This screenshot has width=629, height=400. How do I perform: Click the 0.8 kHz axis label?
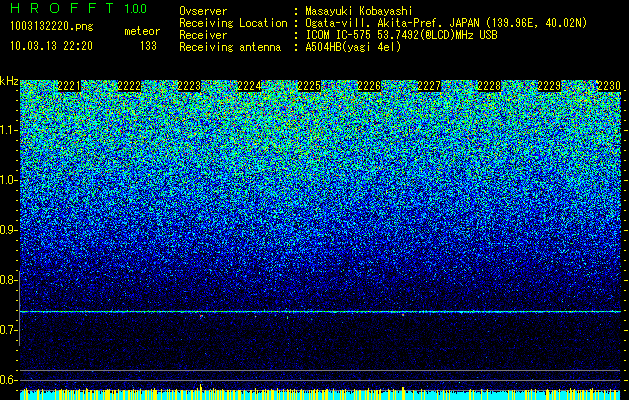tap(8, 280)
